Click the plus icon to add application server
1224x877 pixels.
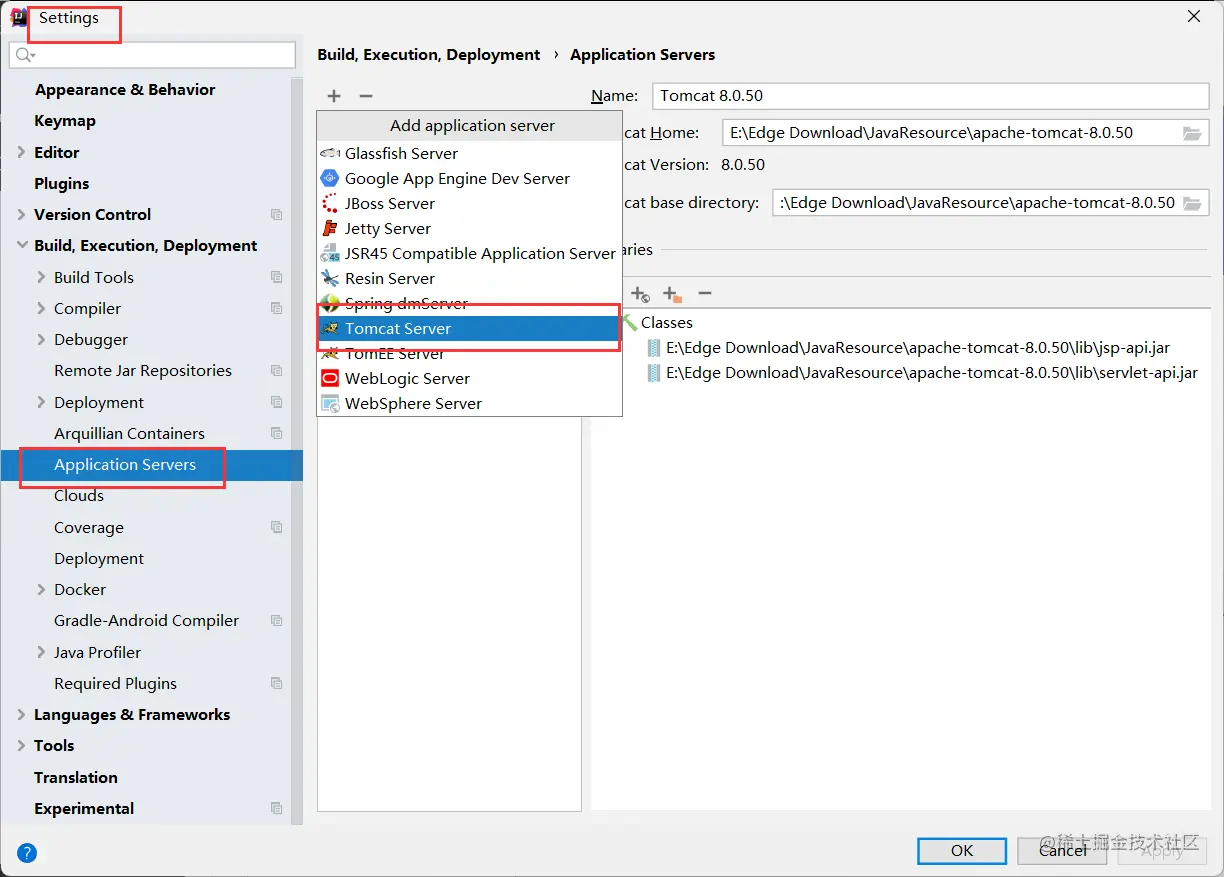pyautogui.click(x=334, y=96)
